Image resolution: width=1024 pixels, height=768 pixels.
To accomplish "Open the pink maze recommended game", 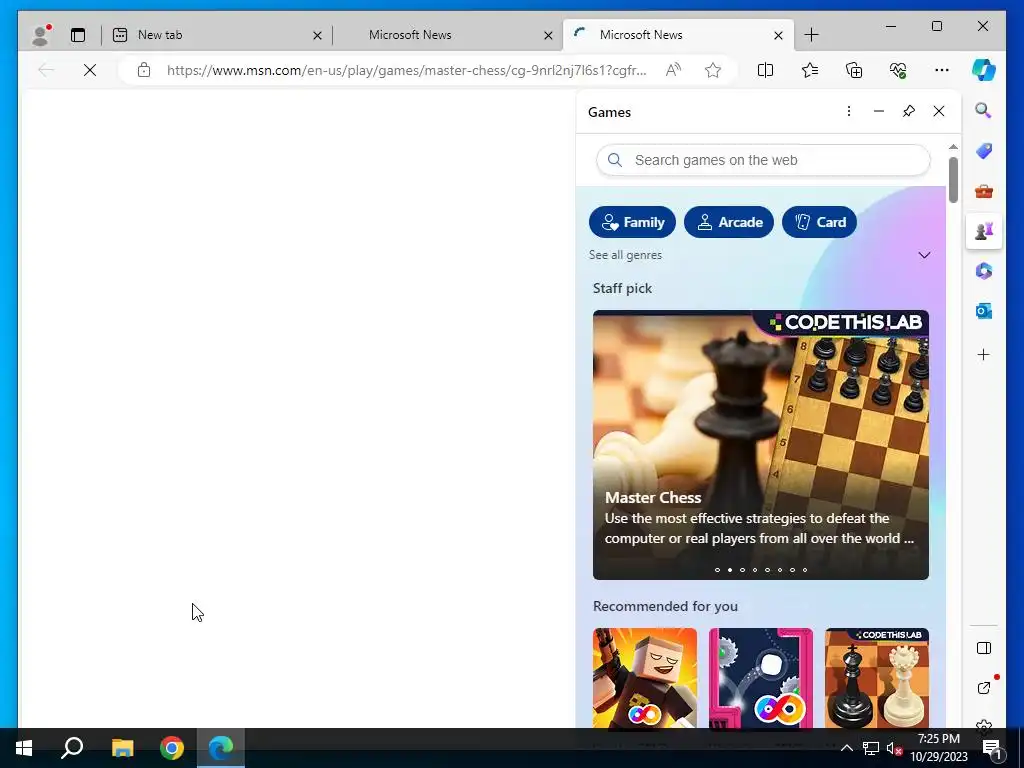I will click(761, 678).
